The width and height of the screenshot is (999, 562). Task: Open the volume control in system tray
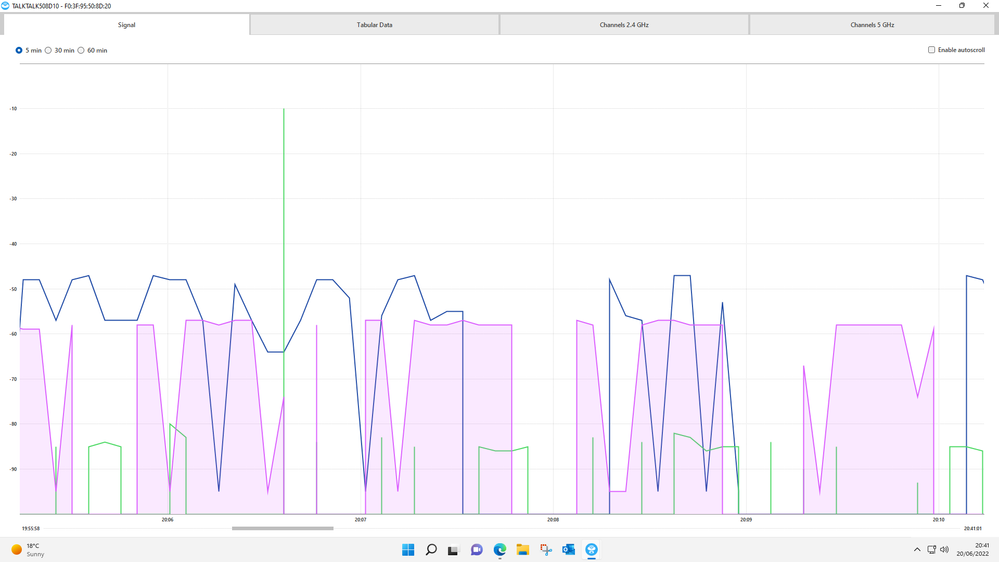click(944, 549)
